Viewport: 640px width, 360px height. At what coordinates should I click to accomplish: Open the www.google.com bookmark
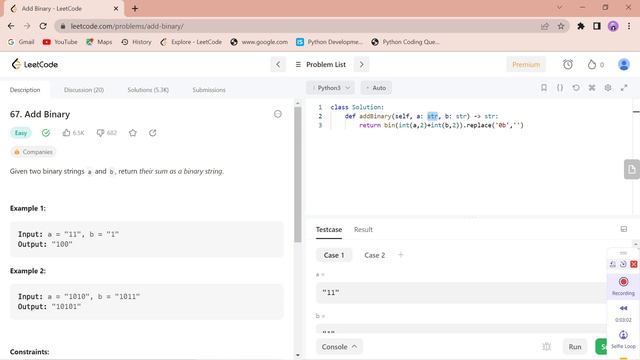pos(259,42)
